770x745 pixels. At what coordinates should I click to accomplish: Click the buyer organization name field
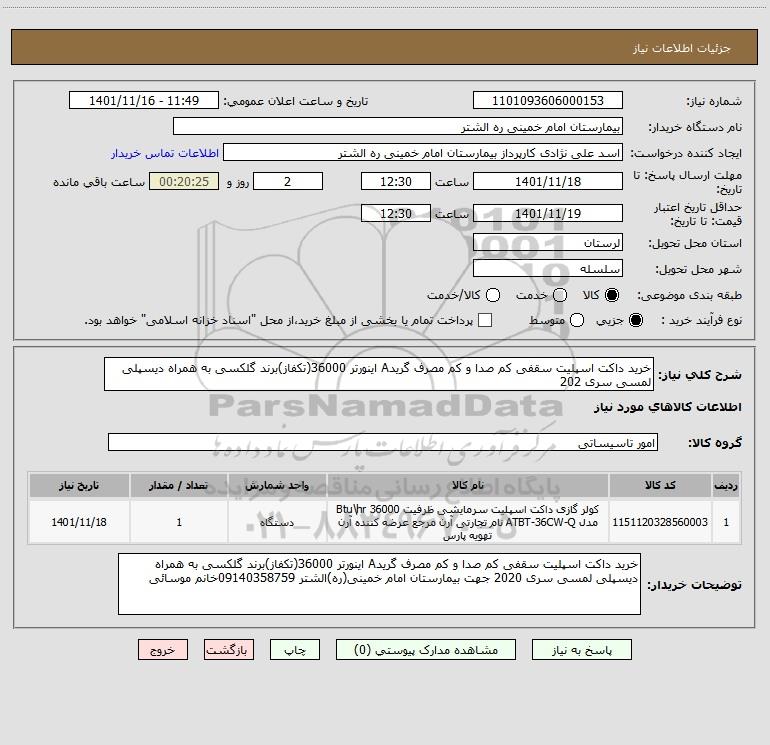(398, 127)
